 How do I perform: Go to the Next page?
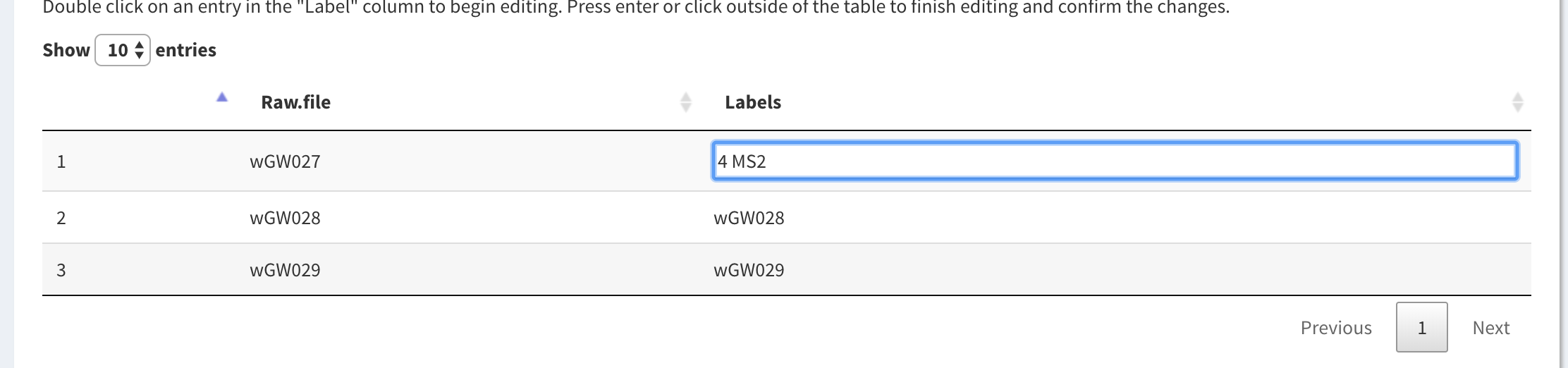coord(1491,328)
